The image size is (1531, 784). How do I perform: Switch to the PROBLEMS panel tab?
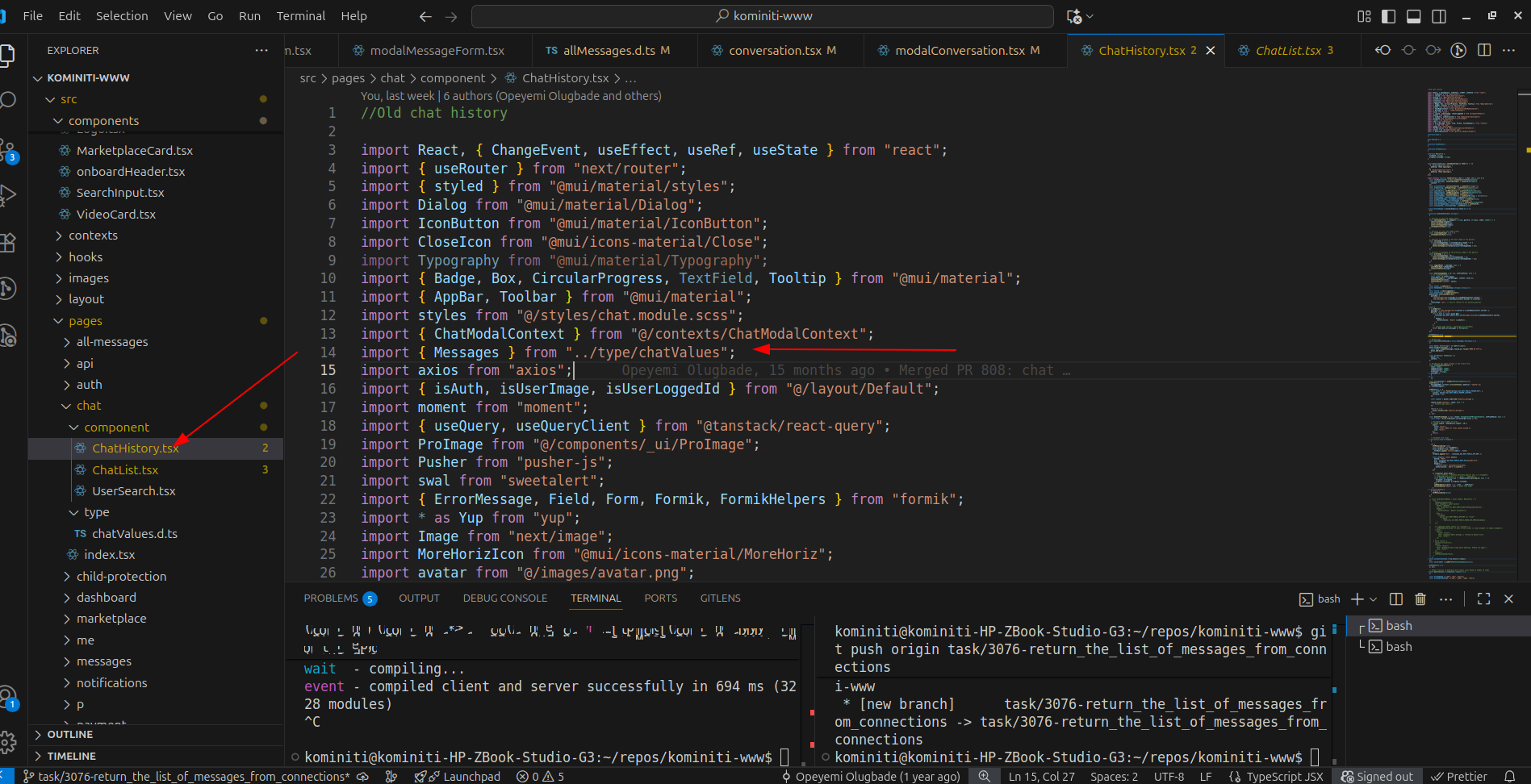tap(331, 598)
